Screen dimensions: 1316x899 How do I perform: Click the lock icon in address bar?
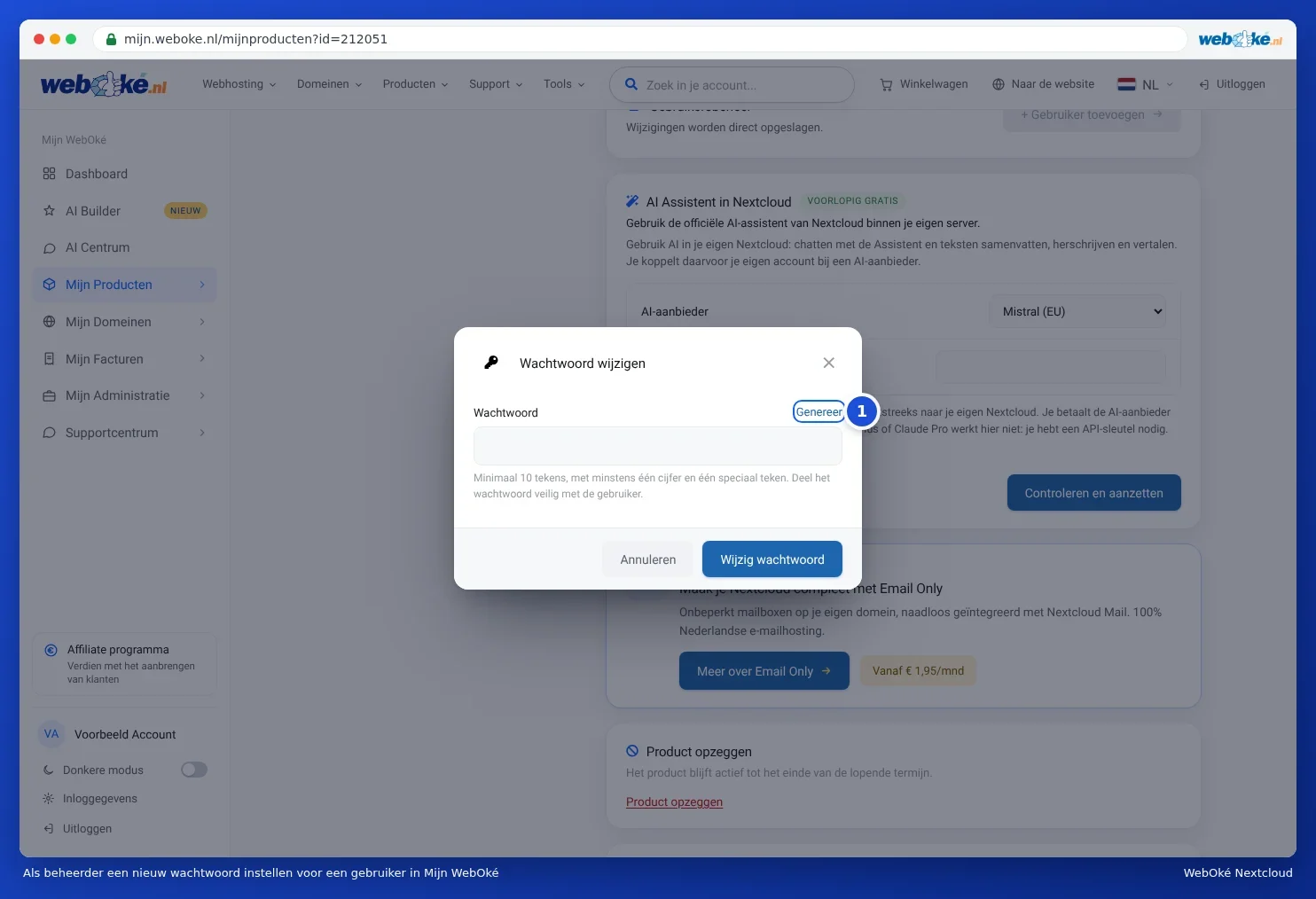point(111,39)
